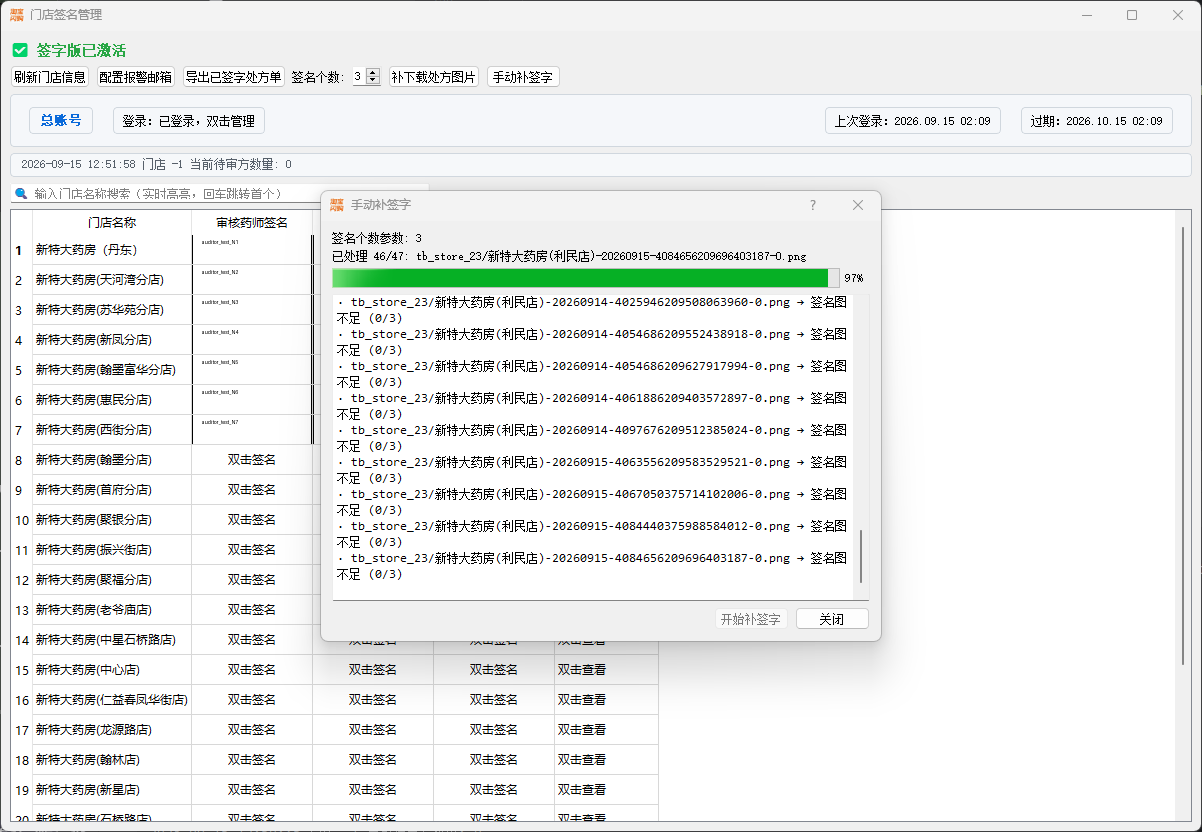Click the 过期 expiry date button
Screen dimensions: 1202x832
[x=1097, y=121]
